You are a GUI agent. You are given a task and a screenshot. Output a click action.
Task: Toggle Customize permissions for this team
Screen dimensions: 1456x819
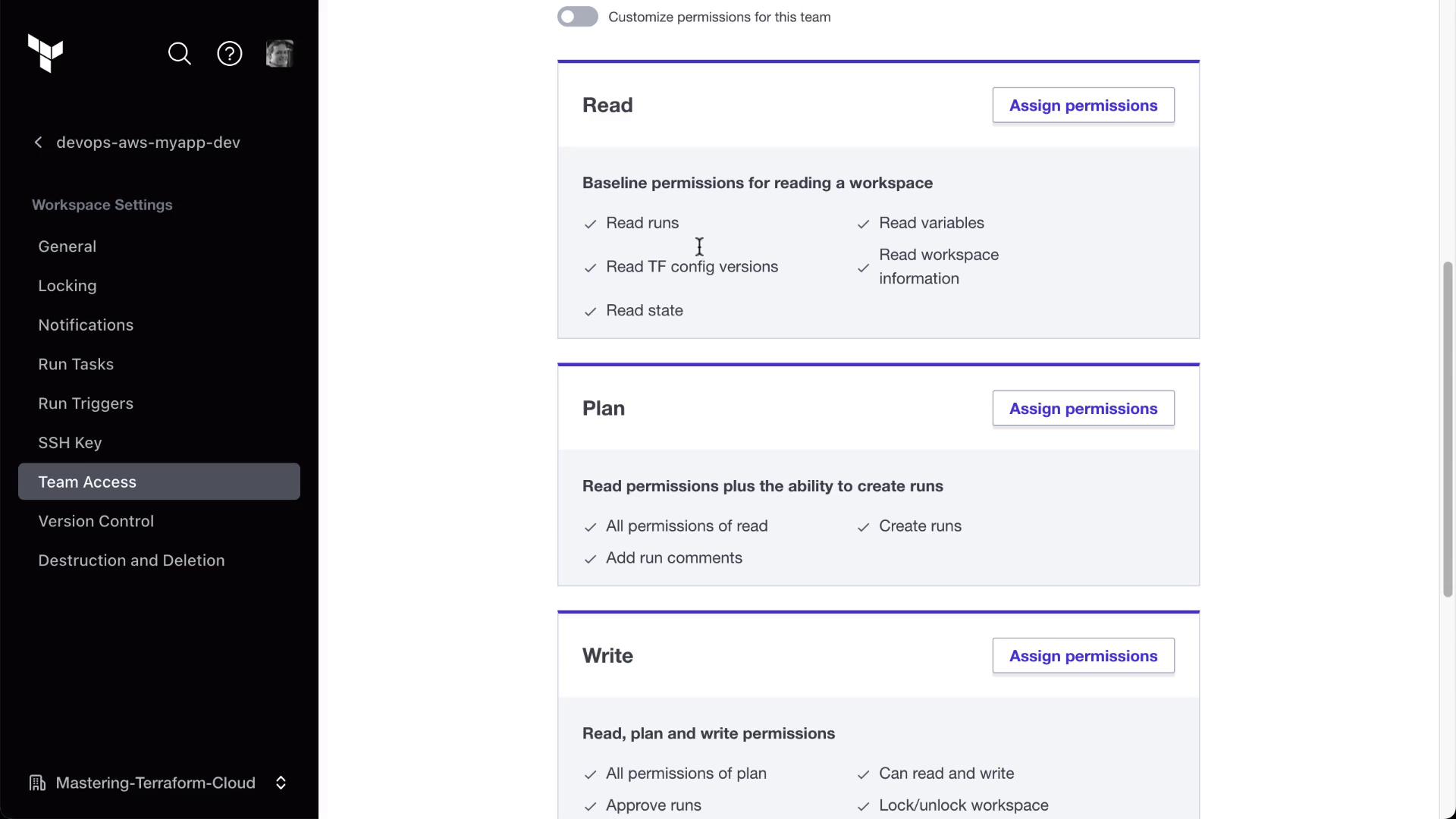pos(578,17)
